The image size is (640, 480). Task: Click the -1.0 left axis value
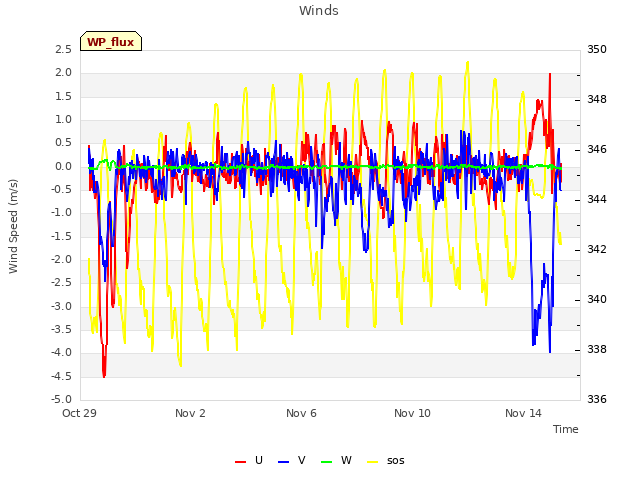(61, 213)
